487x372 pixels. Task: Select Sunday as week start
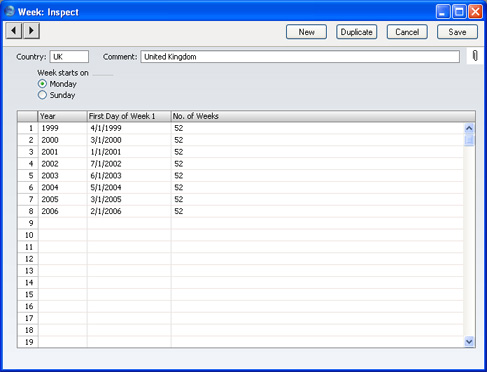pyautogui.click(x=42, y=95)
